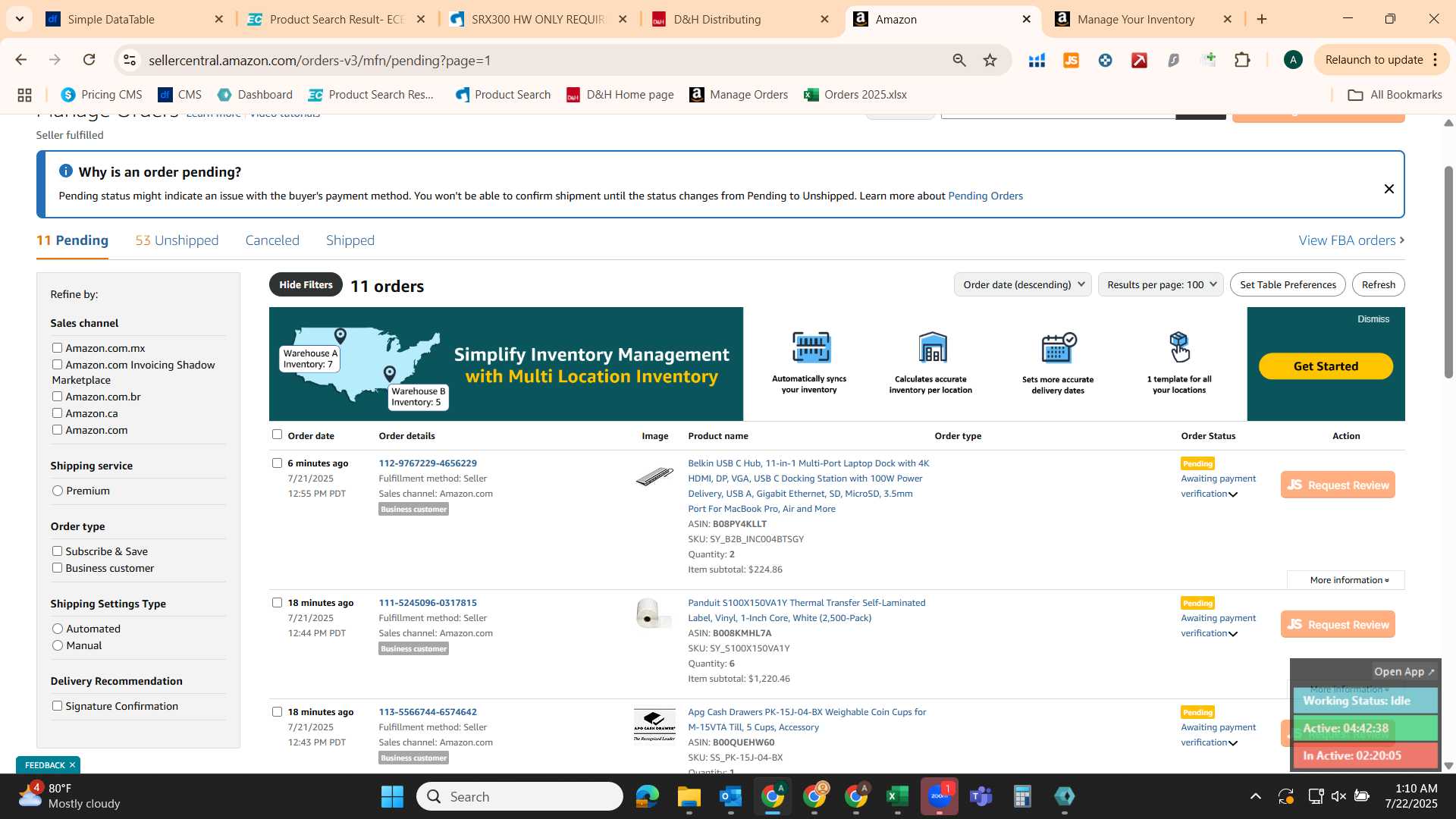
Task: Bookmark this page with star icon
Action: click(990, 60)
